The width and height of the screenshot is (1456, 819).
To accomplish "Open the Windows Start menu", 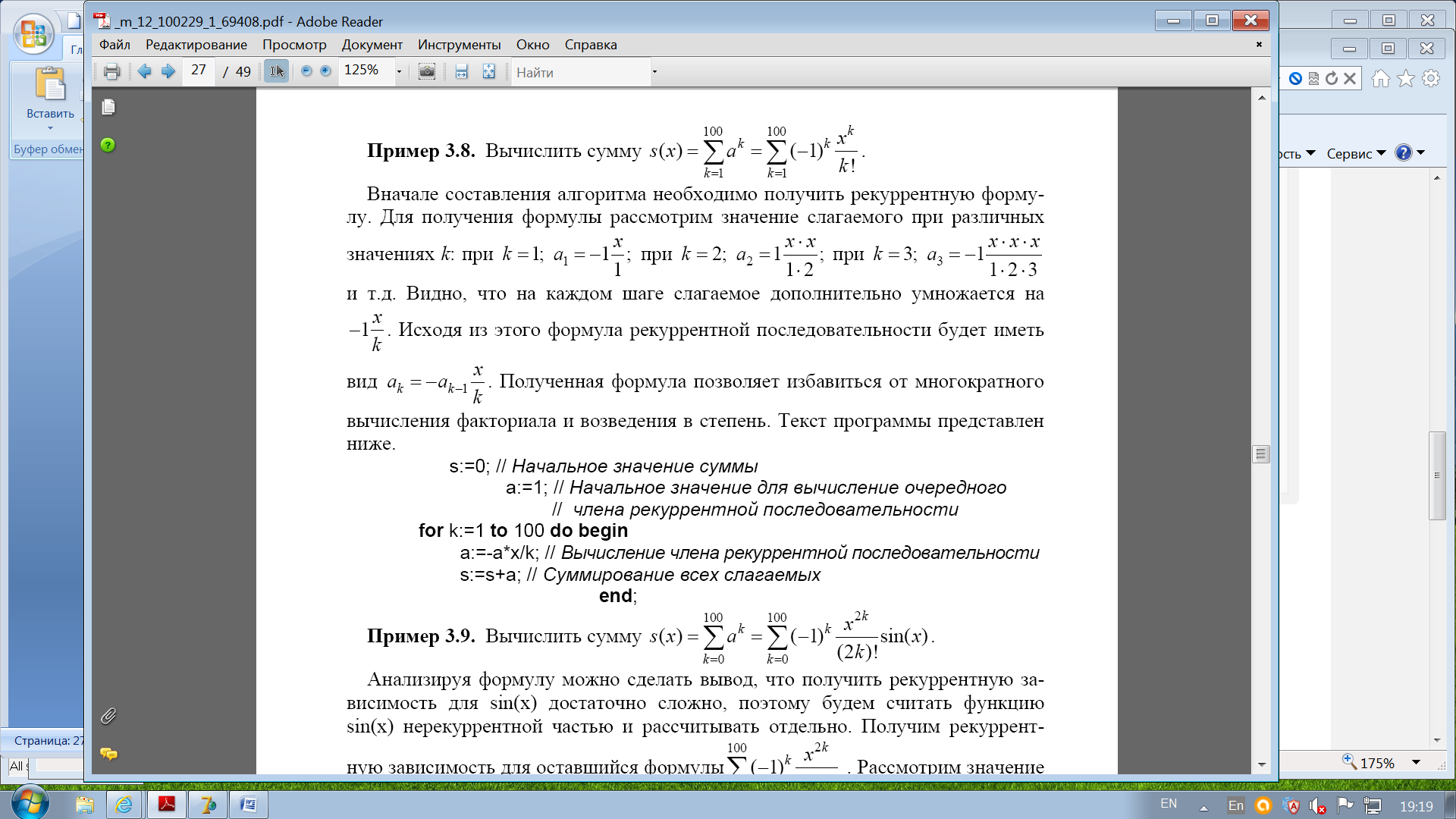I will click(x=30, y=803).
